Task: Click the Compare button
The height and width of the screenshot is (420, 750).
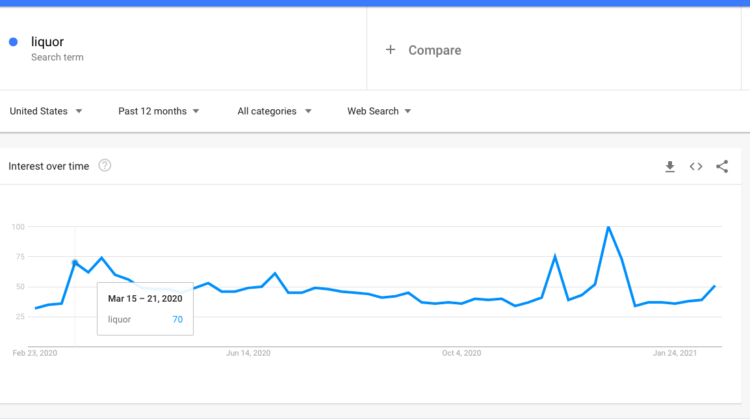Action: click(x=434, y=50)
